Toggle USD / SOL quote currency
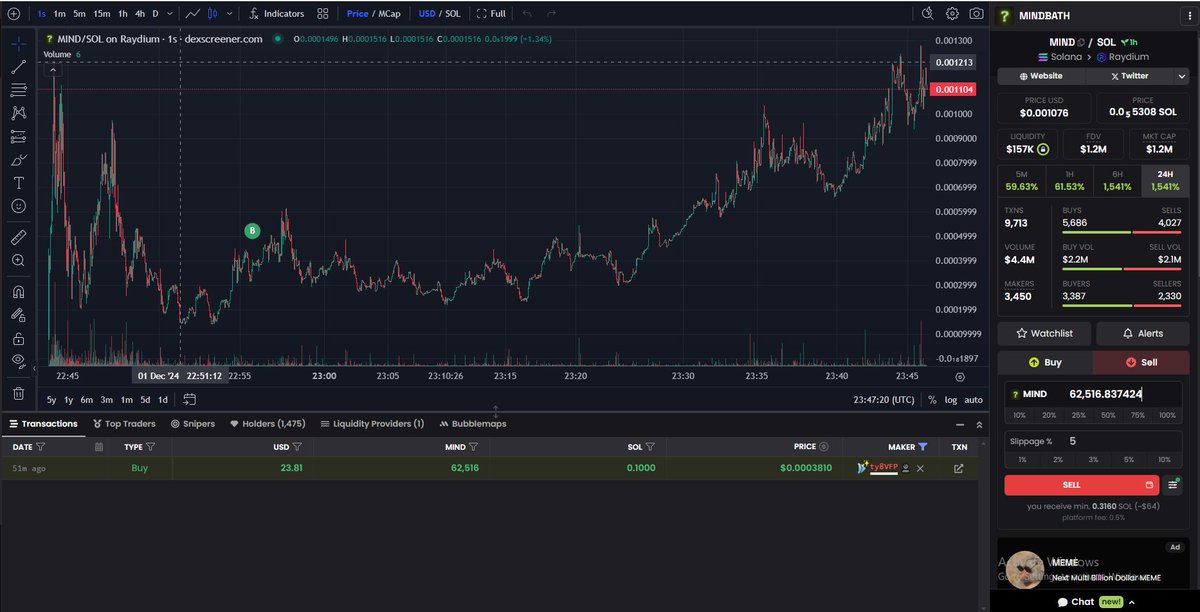1200x612 pixels. click(x=439, y=14)
